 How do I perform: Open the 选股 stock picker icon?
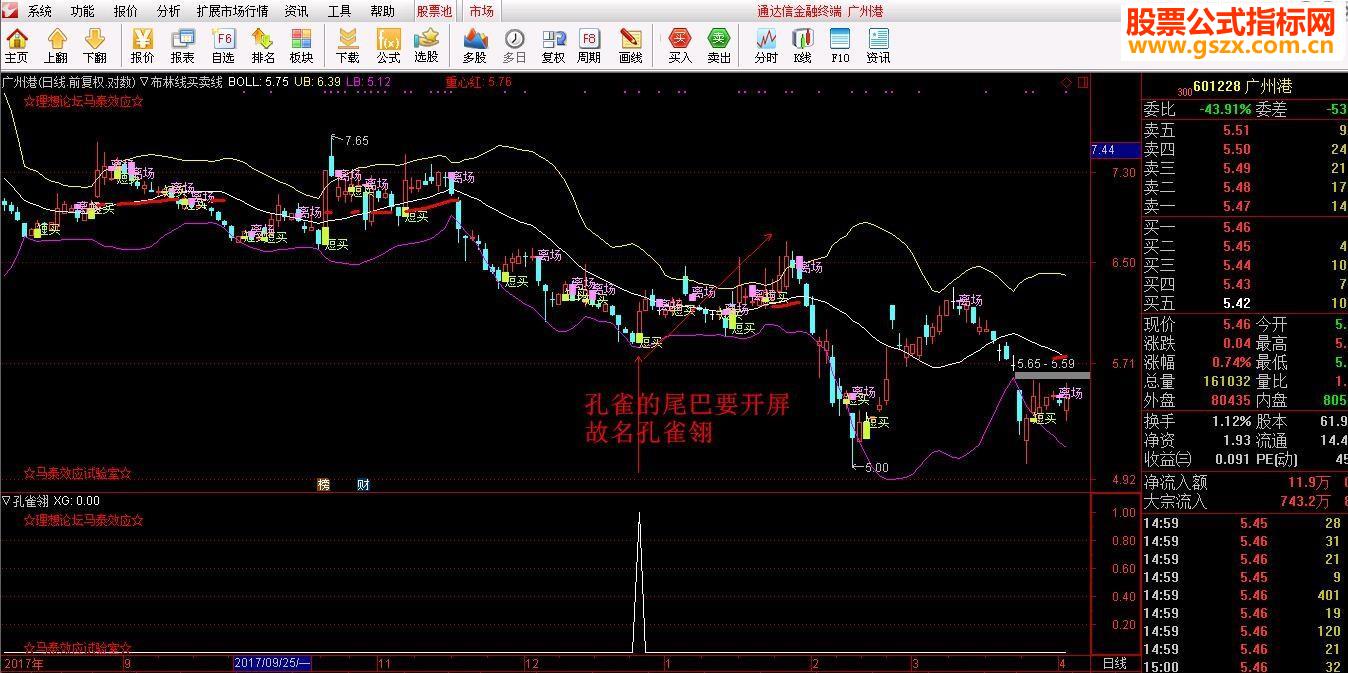tap(427, 46)
